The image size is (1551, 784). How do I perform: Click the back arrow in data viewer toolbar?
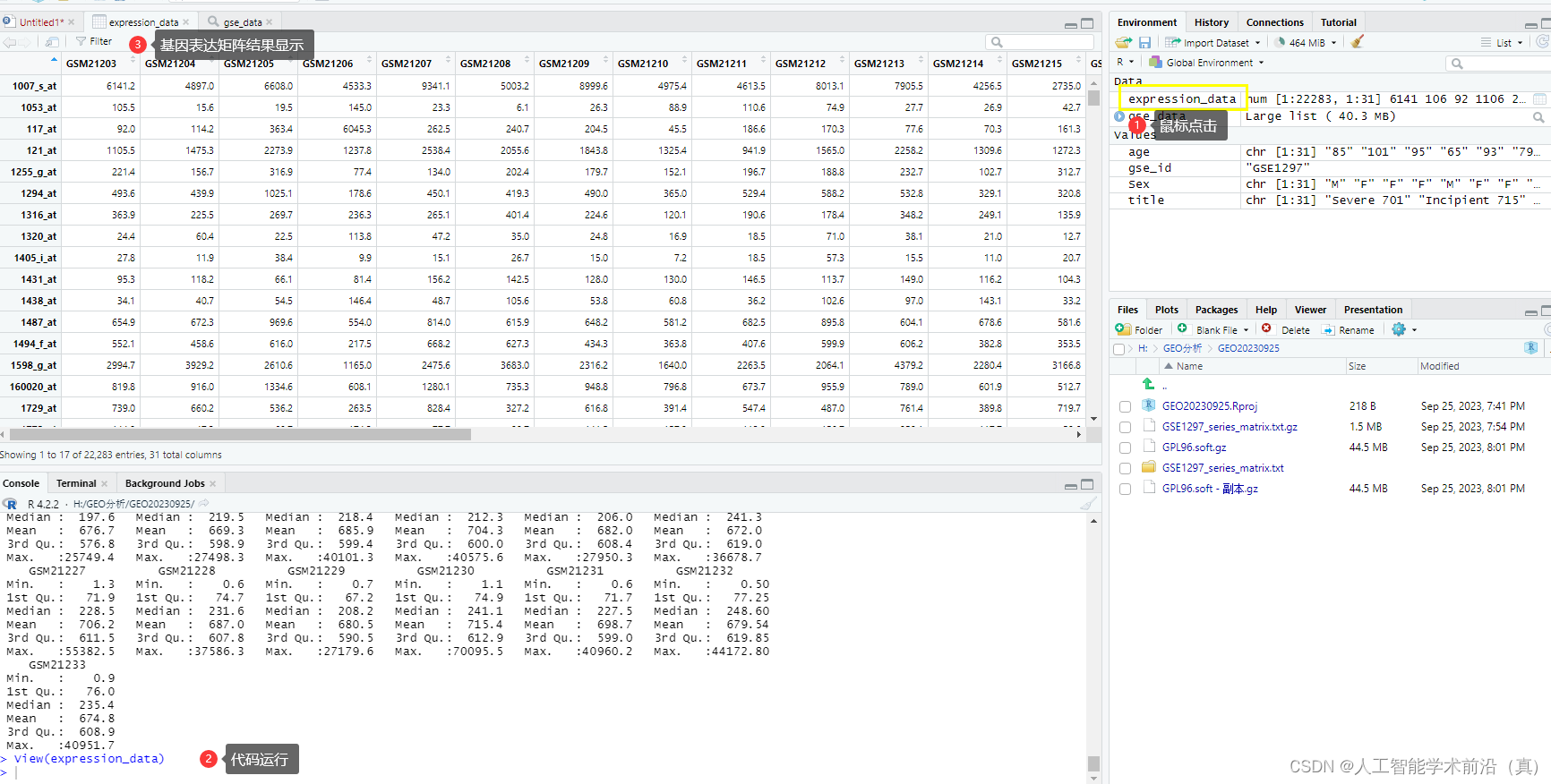point(10,42)
